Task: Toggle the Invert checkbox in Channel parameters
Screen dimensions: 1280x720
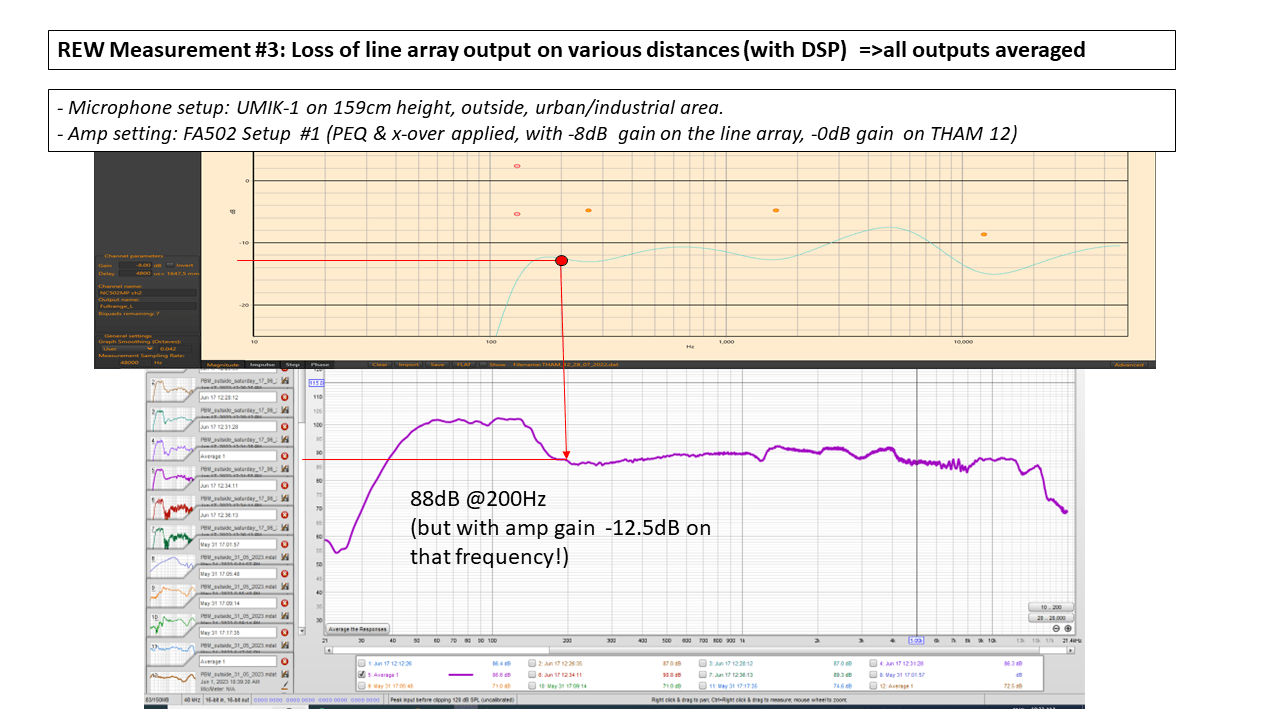Action: [x=170, y=265]
